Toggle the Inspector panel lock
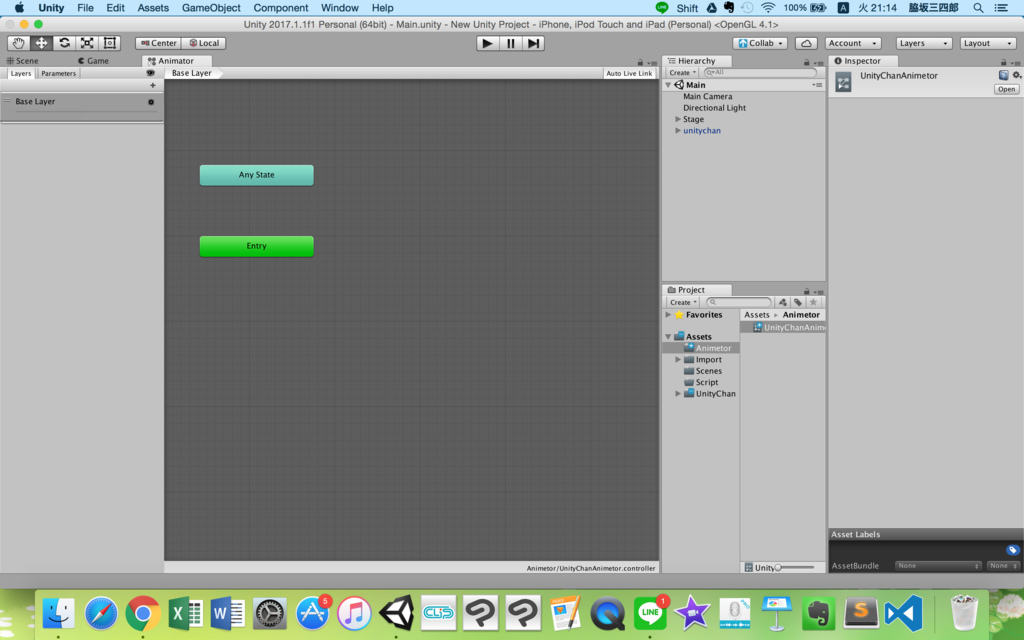This screenshot has width=1024, height=640. (x=1004, y=62)
